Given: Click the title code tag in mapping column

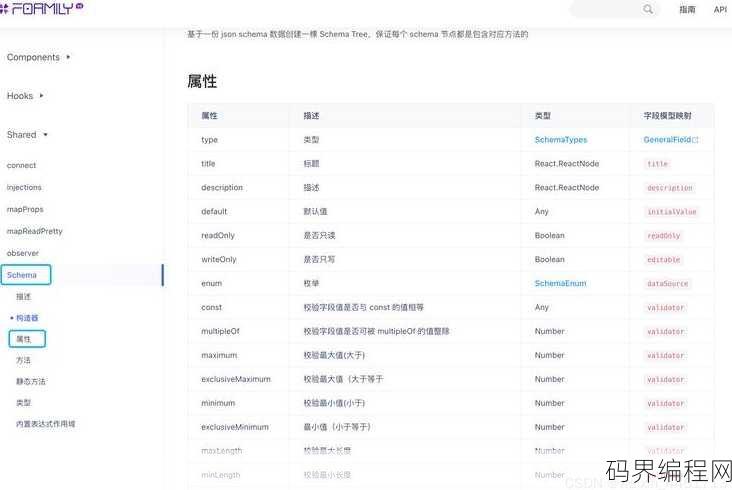Looking at the screenshot, I should tap(658, 164).
